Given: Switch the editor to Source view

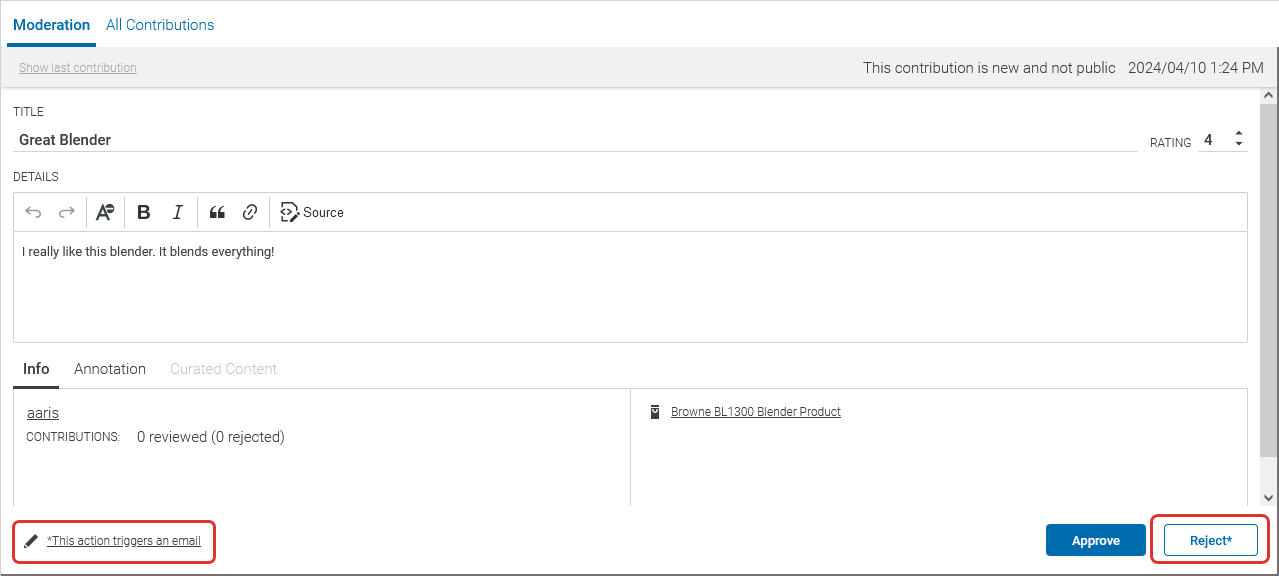Looking at the screenshot, I should [311, 212].
